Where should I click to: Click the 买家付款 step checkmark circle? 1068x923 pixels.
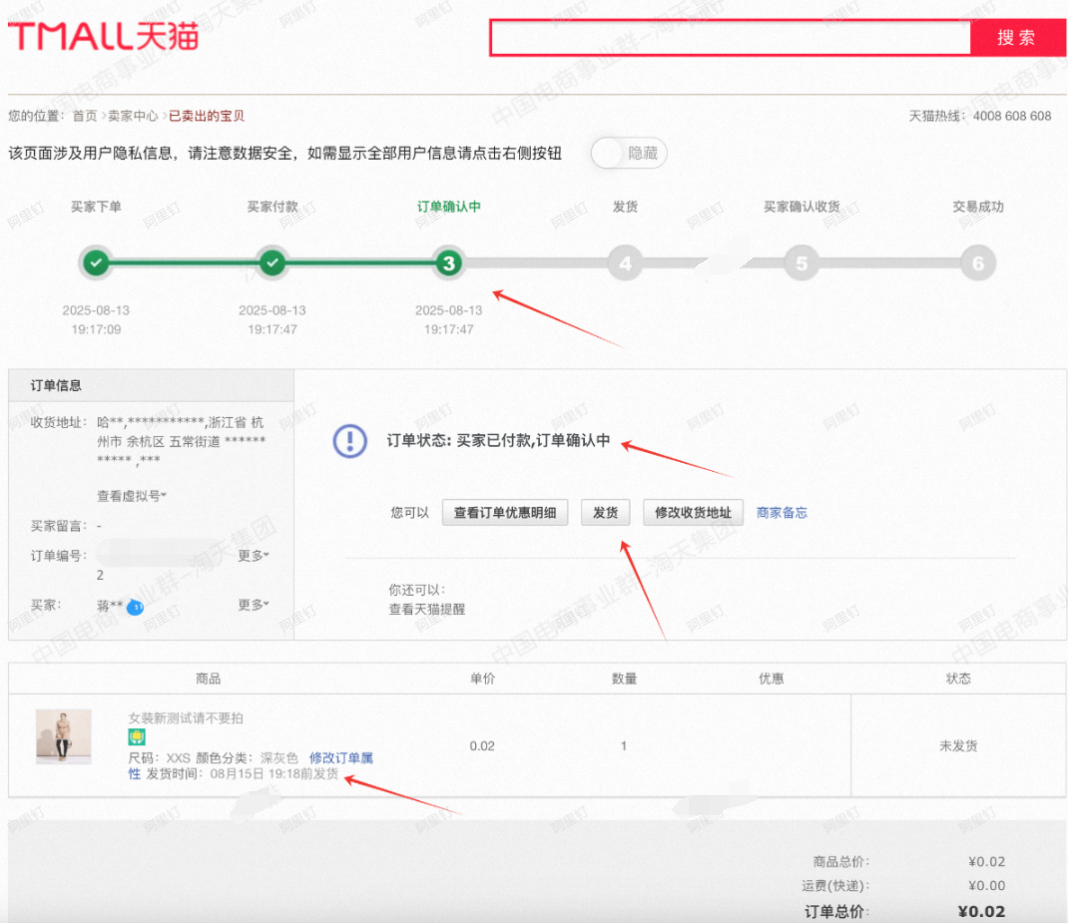click(x=272, y=263)
